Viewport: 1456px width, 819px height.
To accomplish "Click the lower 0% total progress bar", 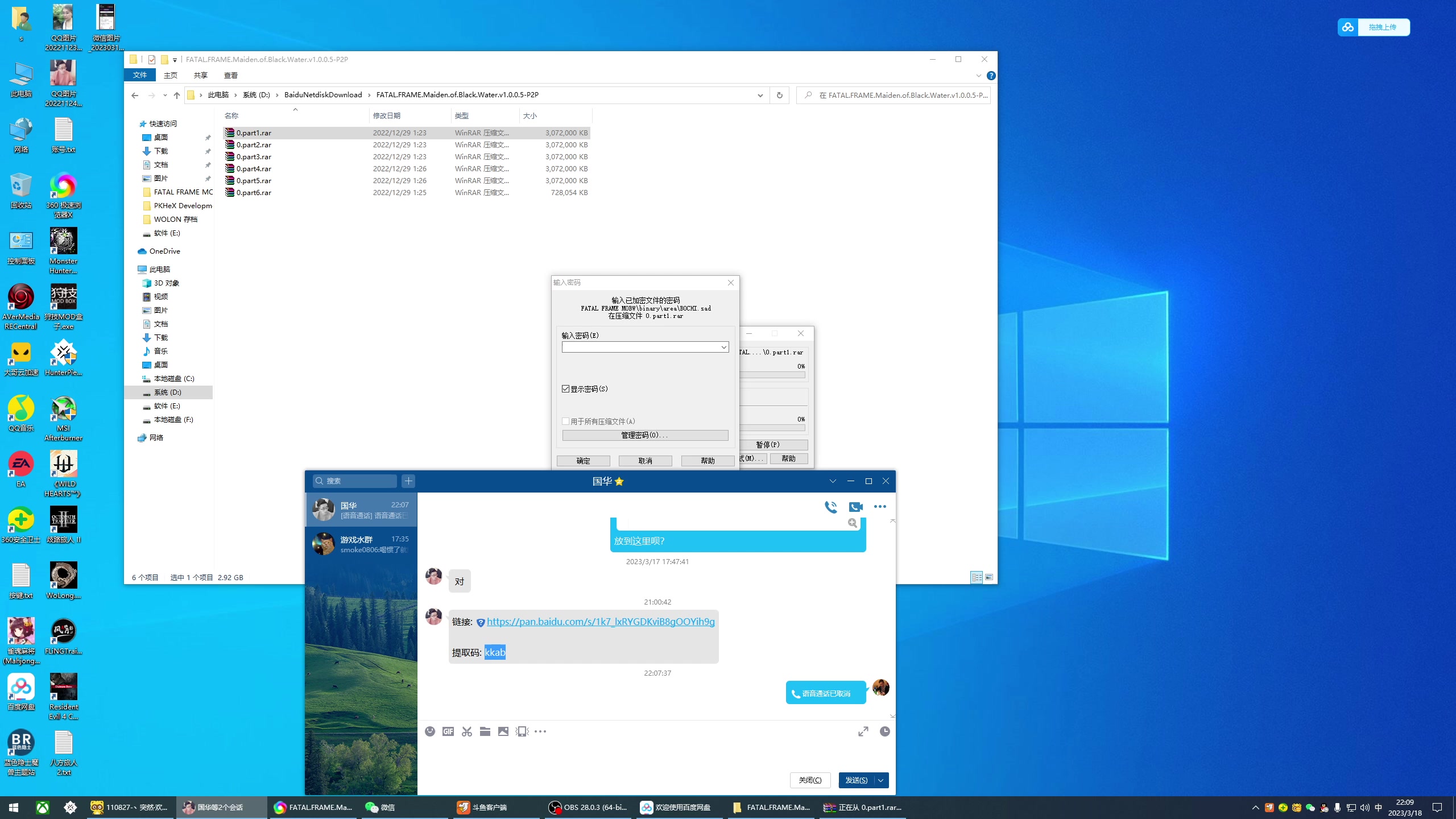I will point(772,428).
